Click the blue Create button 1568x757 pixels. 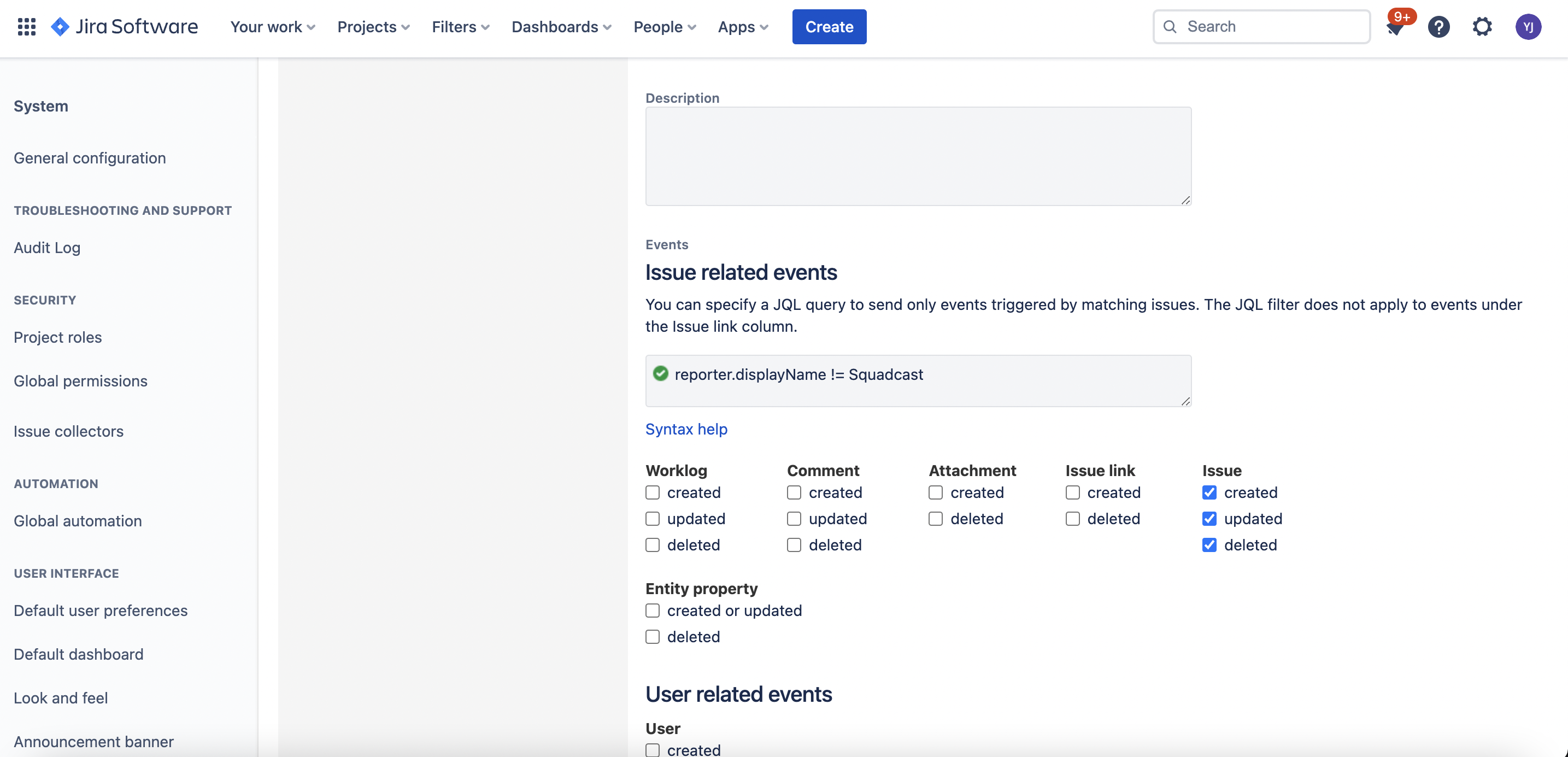coord(829,27)
